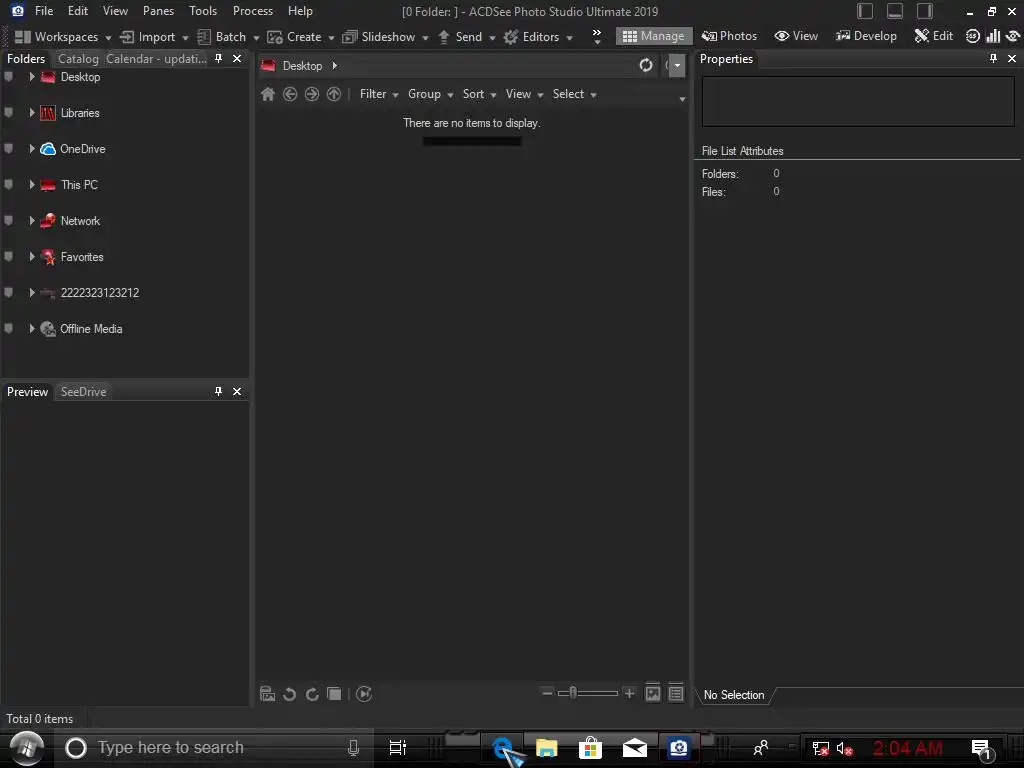Toggle Easy-Select marker for Libraries
1024x768 pixels.
tap(8, 112)
